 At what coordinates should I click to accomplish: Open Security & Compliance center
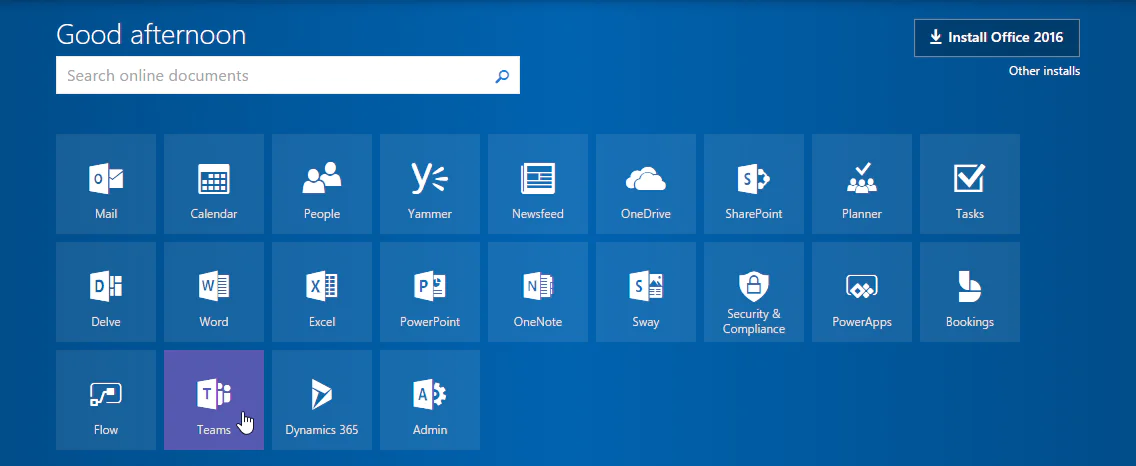click(754, 292)
